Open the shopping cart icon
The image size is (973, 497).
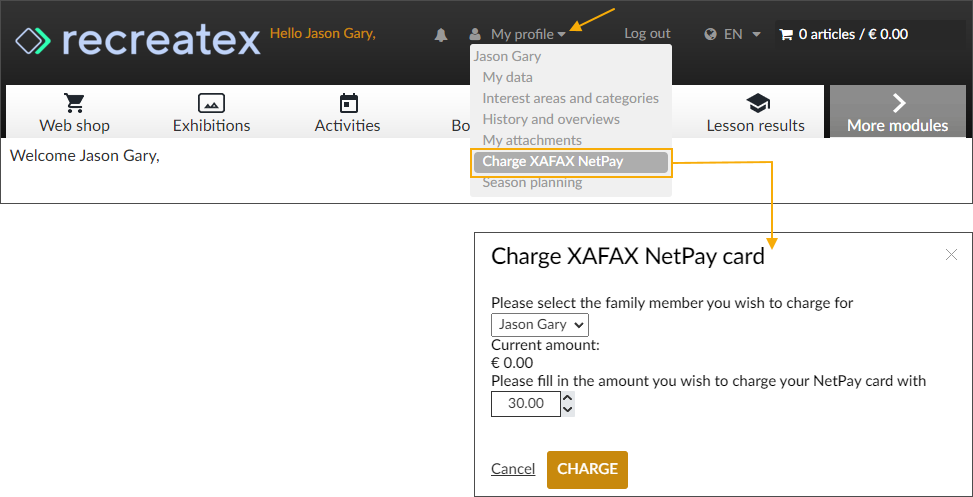pos(786,34)
